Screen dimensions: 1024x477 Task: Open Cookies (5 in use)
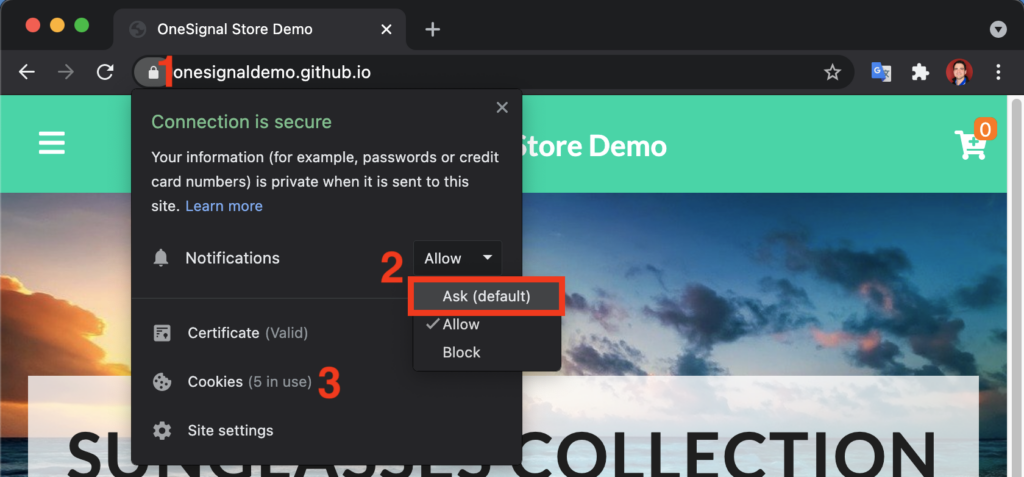(x=249, y=382)
